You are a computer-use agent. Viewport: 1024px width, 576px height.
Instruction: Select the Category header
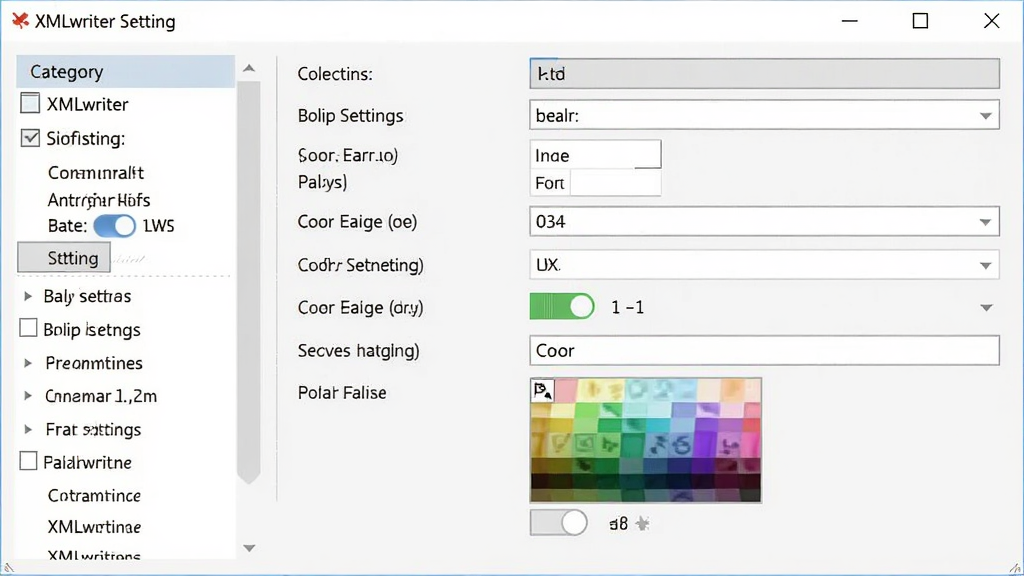pyautogui.click(x=125, y=72)
